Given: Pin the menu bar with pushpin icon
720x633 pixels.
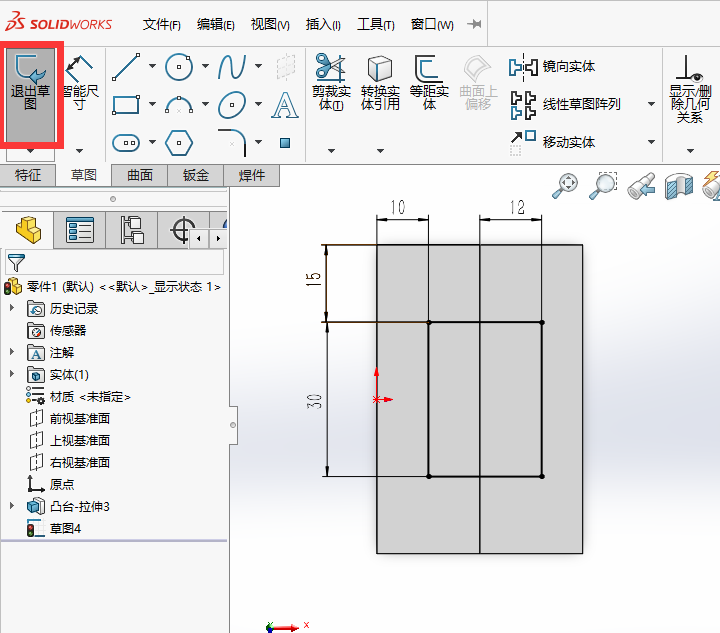Looking at the screenshot, I should click(x=474, y=24).
